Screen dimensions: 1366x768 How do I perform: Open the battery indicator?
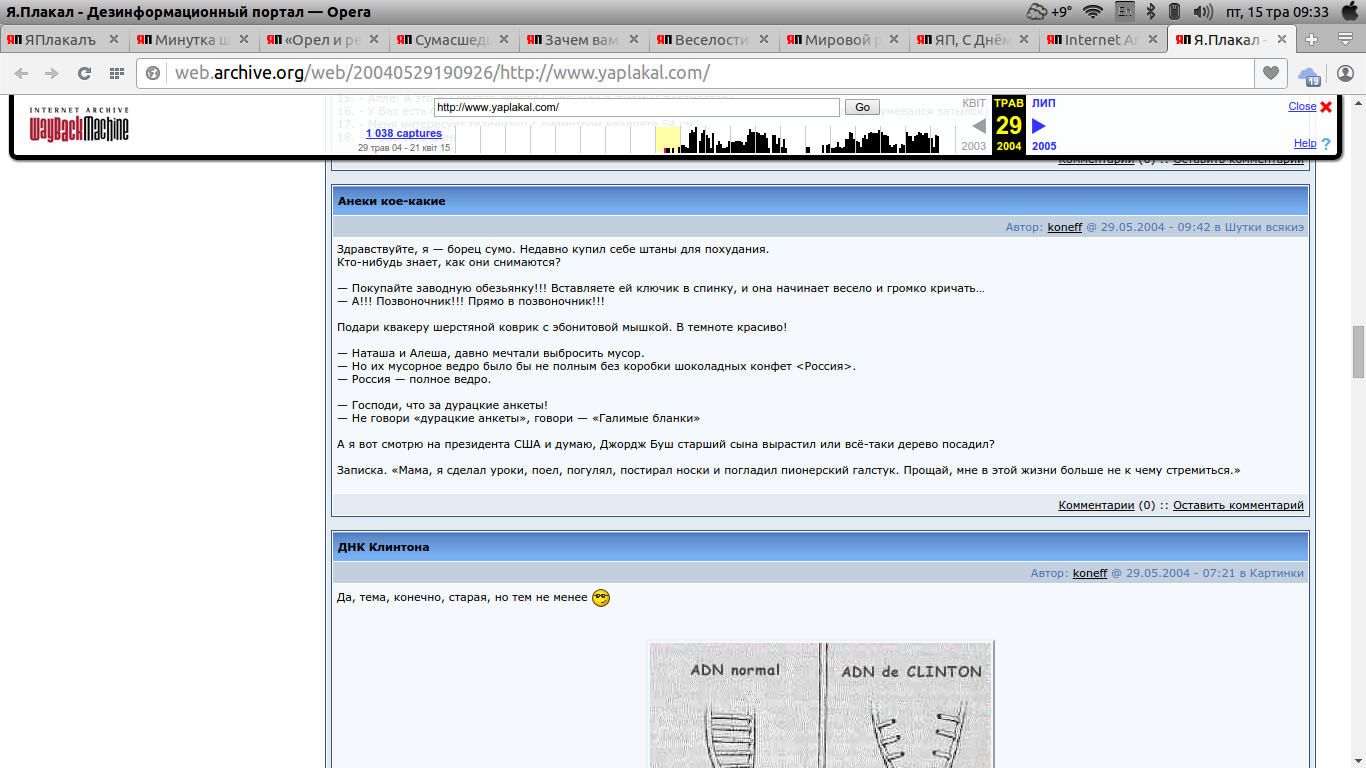pyautogui.click(x=1175, y=12)
